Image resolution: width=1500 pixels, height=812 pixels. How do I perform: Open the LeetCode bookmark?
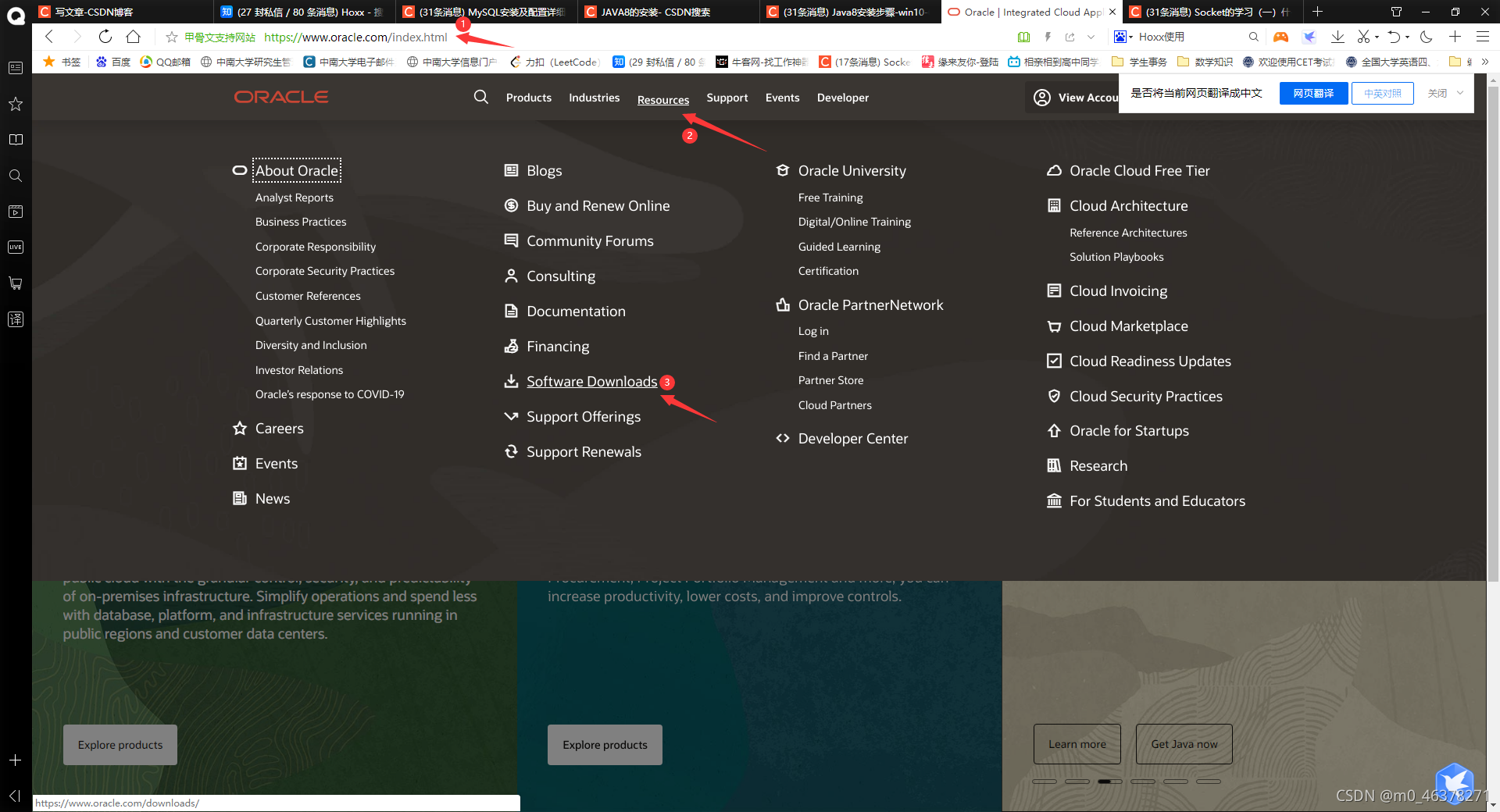click(x=555, y=62)
